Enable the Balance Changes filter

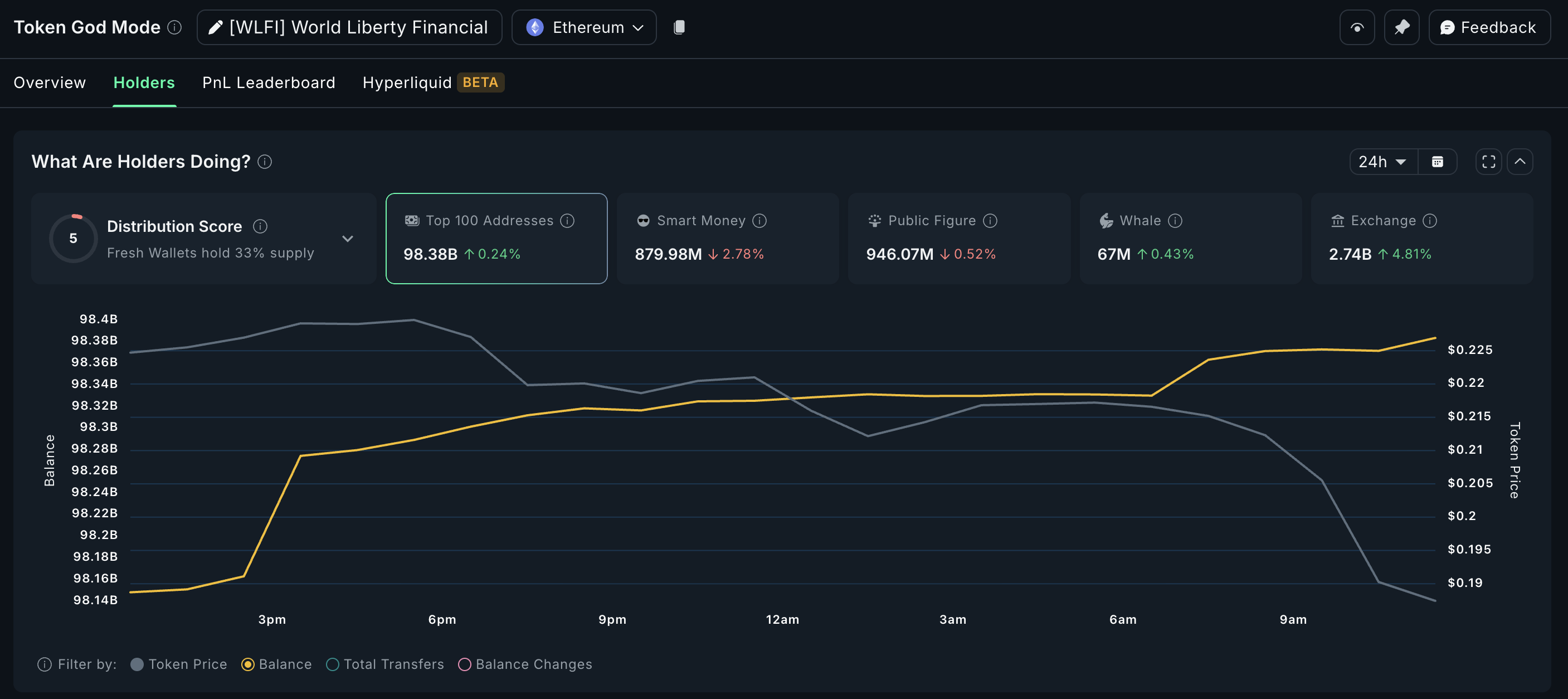pyautogui.click(x=464, y=664)
